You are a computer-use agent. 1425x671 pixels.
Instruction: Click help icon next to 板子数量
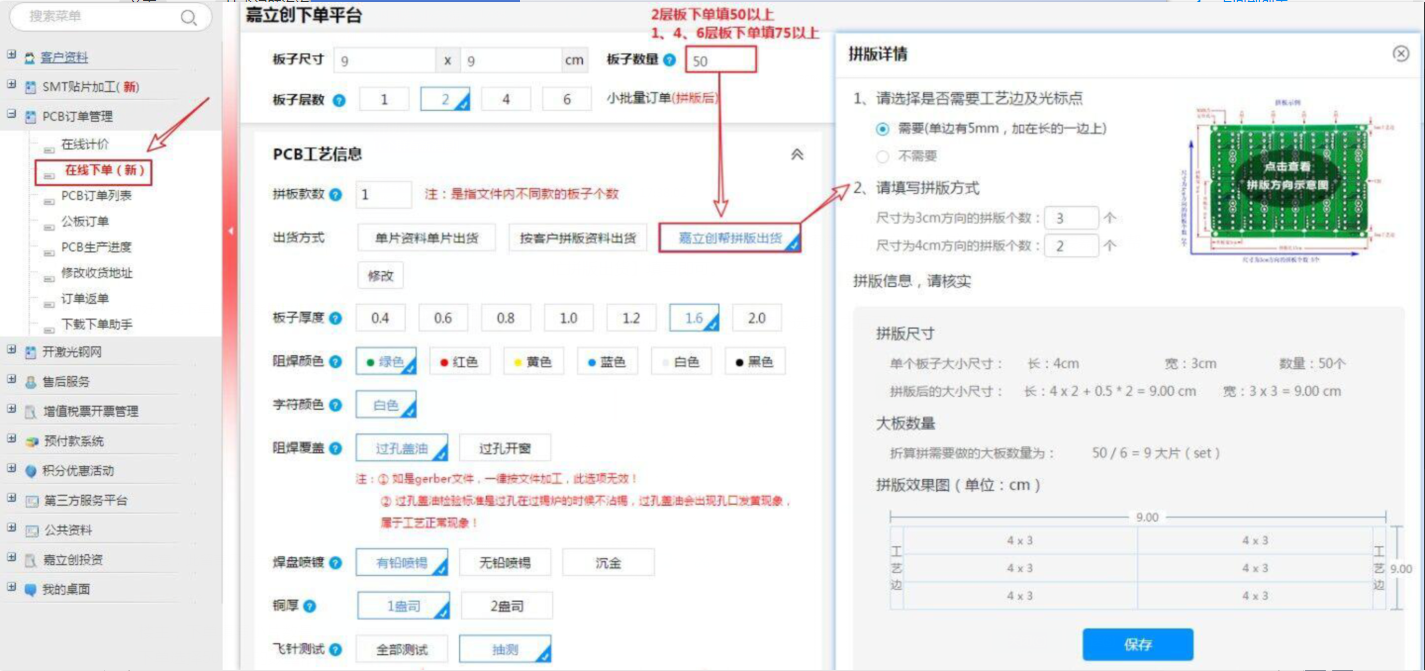tap(669, 60)
